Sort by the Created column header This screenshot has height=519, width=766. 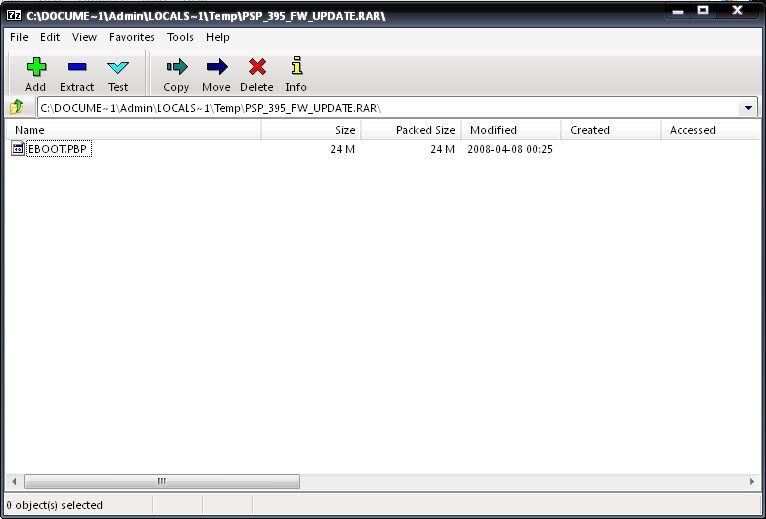(611, 130)
